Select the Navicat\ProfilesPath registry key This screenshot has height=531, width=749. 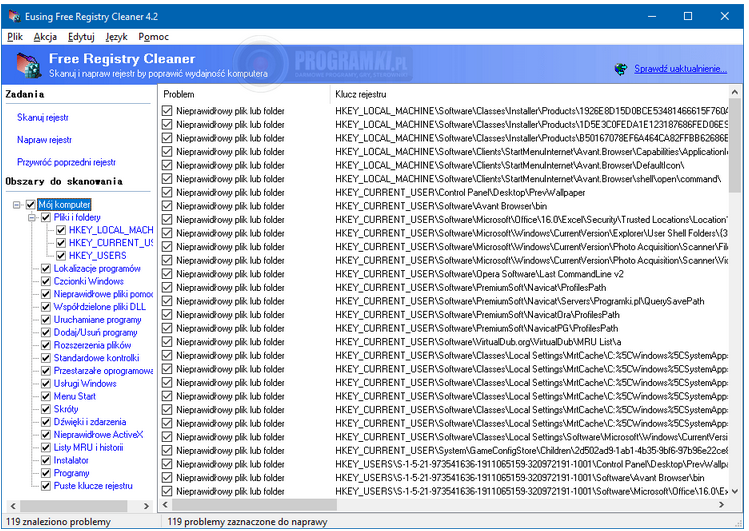(471, 288)
